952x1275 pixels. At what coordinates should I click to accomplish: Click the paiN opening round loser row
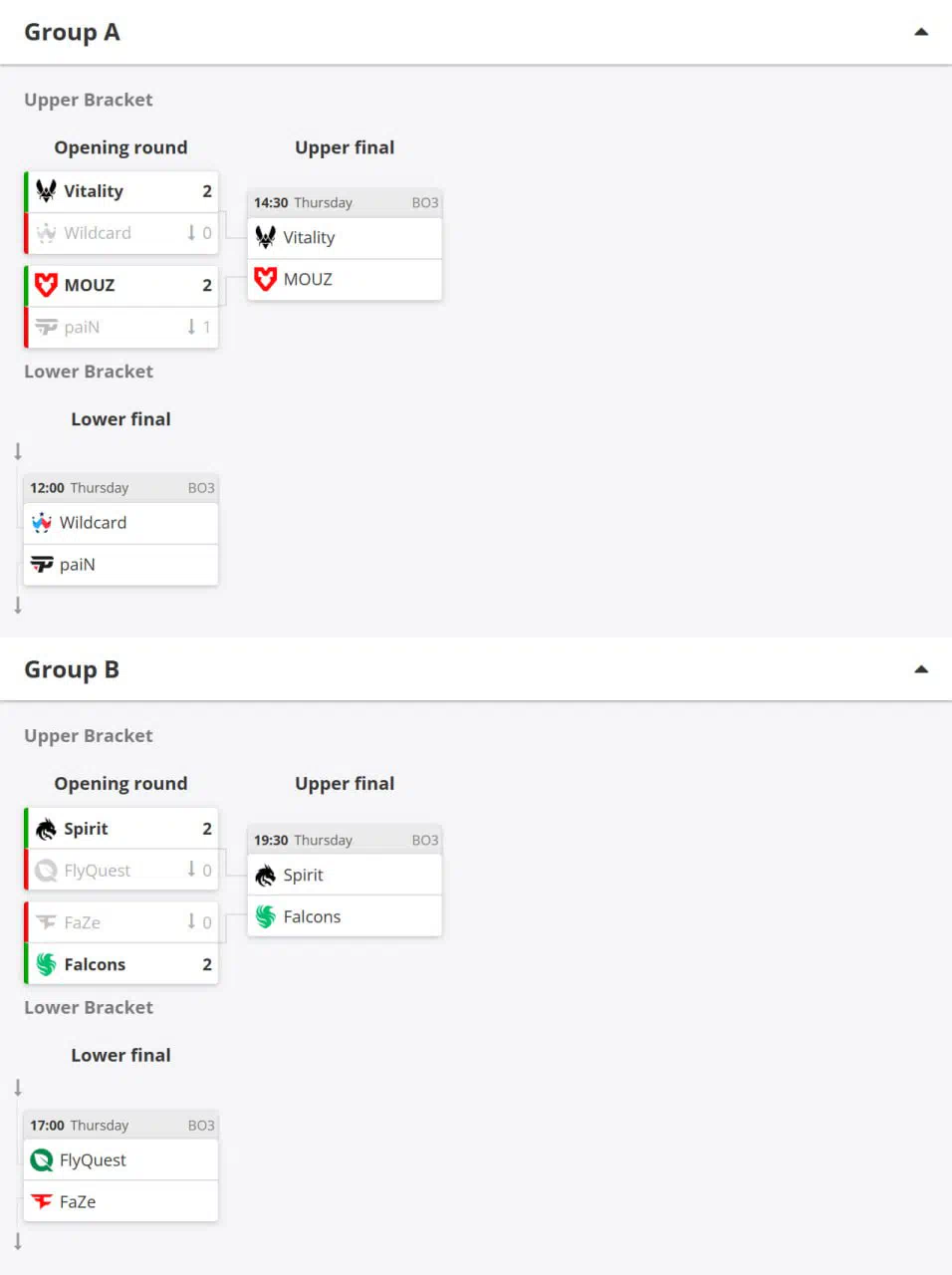tap(121, 328)
